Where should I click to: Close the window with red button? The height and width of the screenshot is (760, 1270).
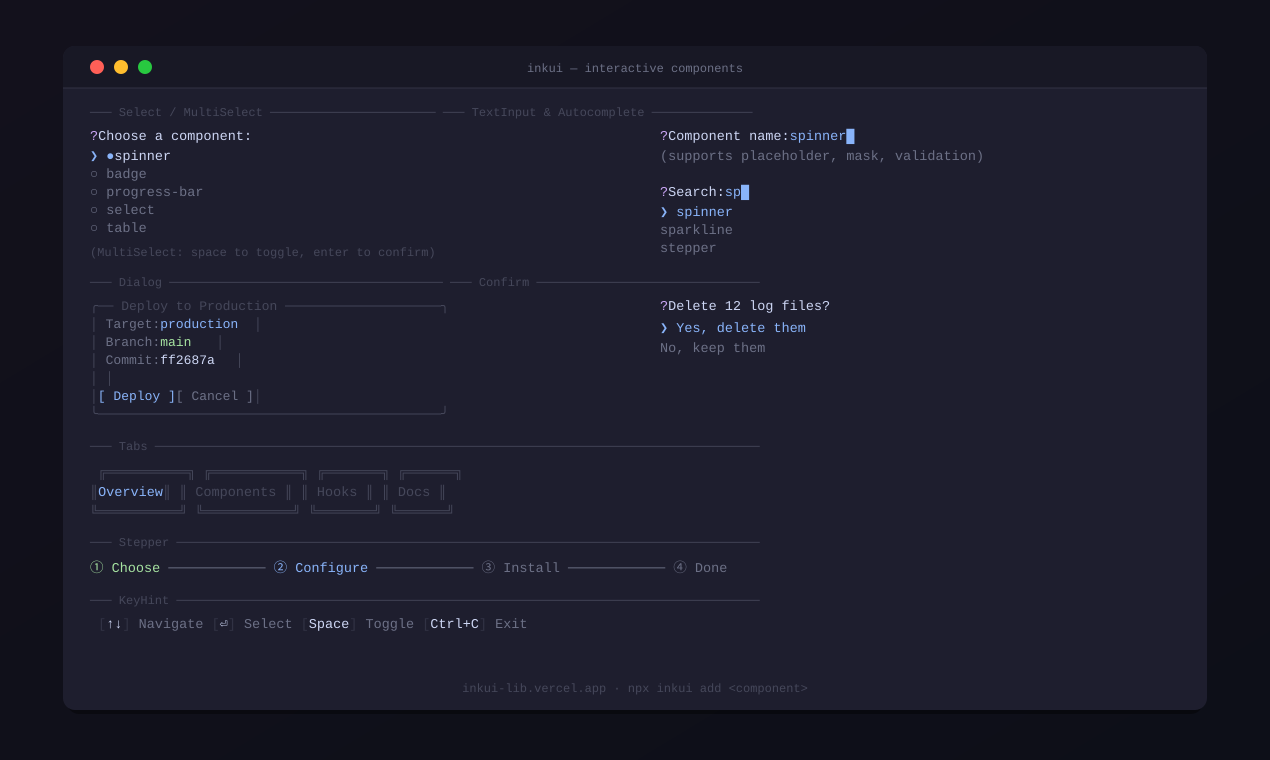click(97, 67)
